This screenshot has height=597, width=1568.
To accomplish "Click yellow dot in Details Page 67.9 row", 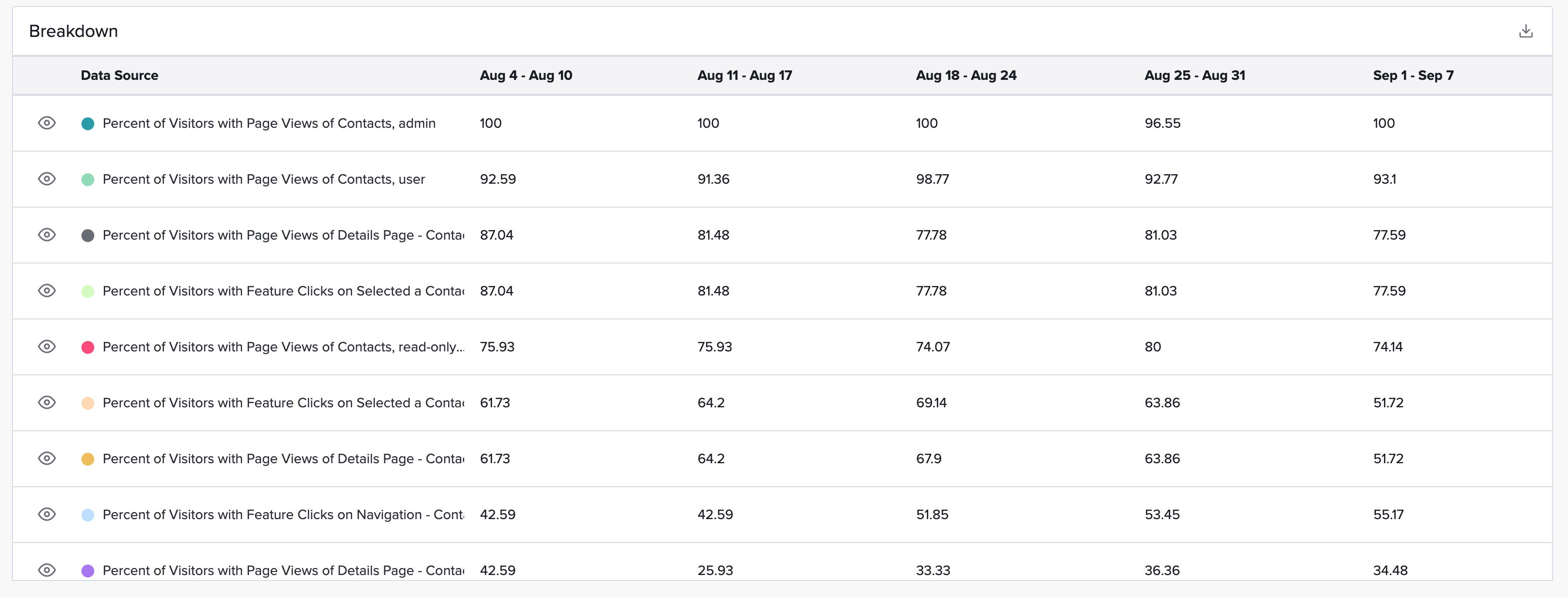I will pyautogui.click(x=88, y=459).
